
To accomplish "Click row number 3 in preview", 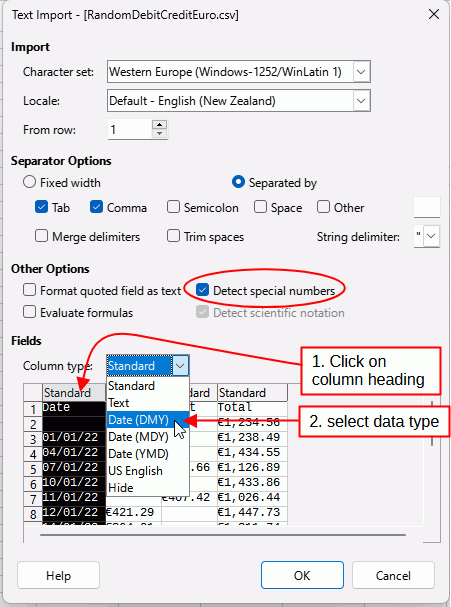I will 33,439.
